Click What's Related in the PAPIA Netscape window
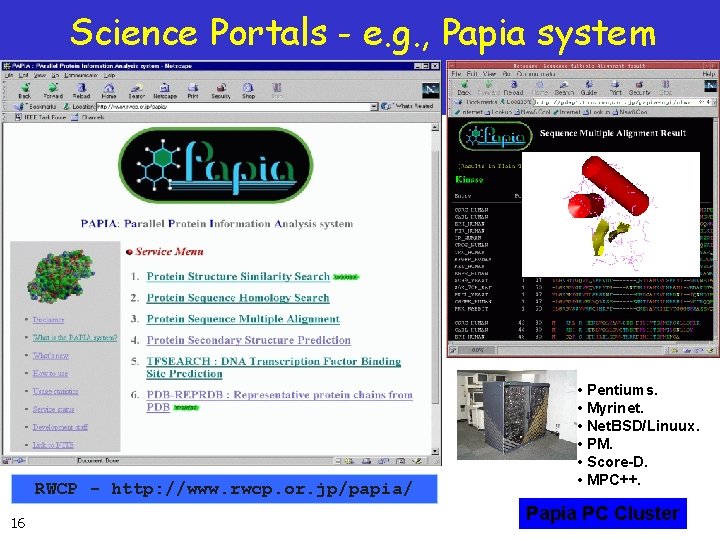 pyautogui.click(x=408, y=106)
